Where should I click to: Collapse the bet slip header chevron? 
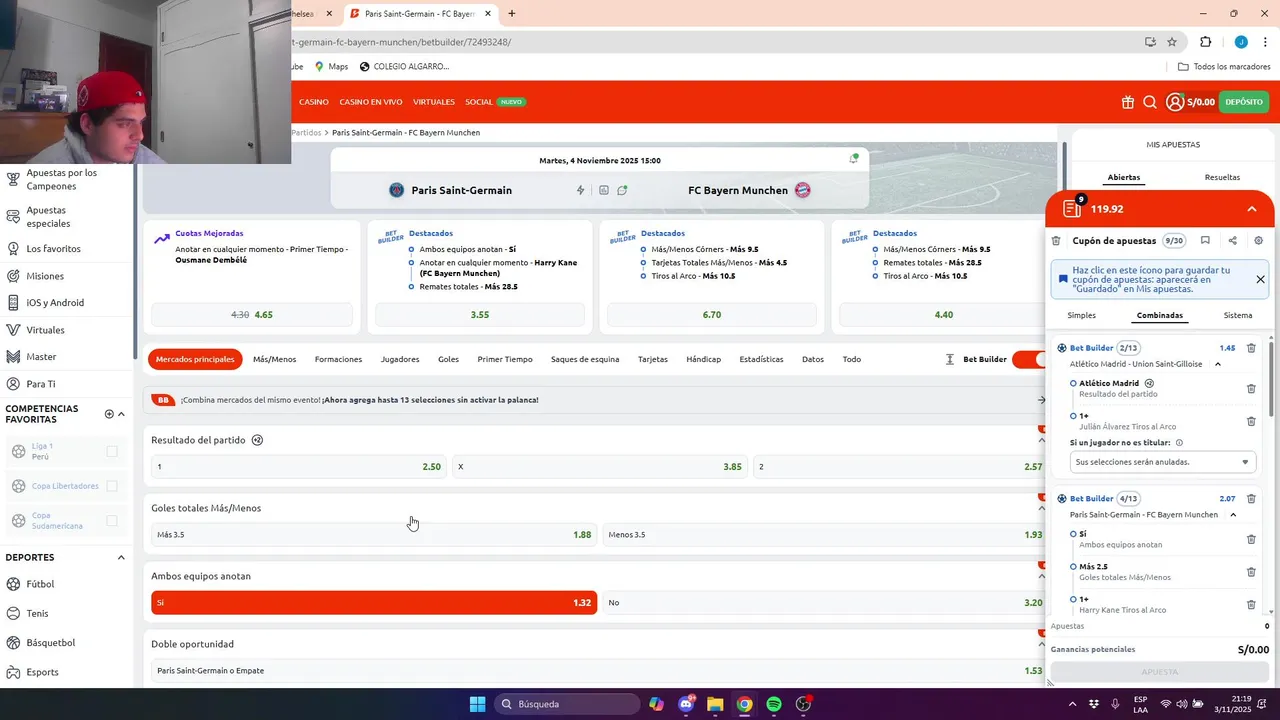click(x=1251, y=209)
